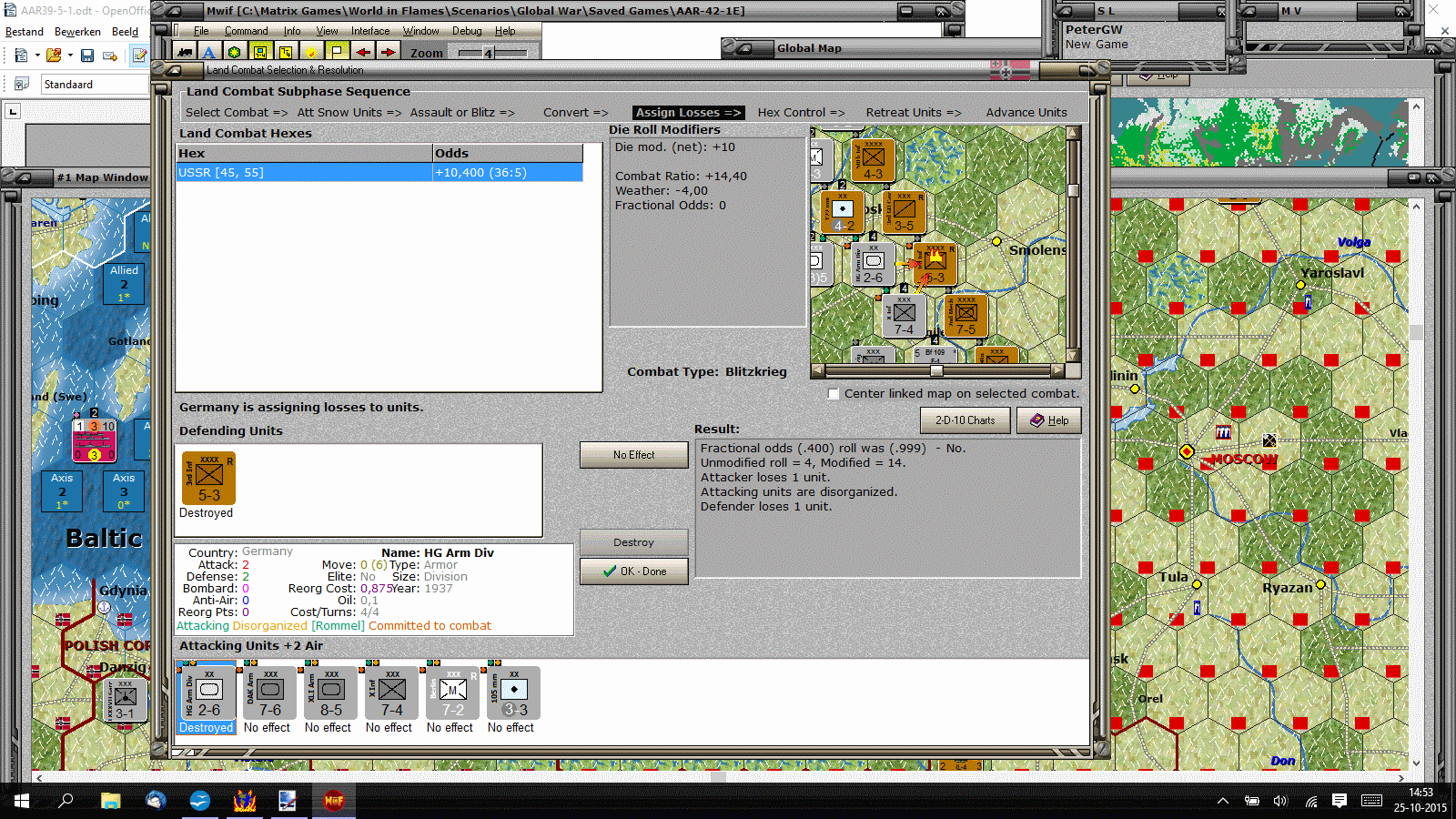Open the Debug menu
Screen dimensions: 1456x819
click(467, 31)
